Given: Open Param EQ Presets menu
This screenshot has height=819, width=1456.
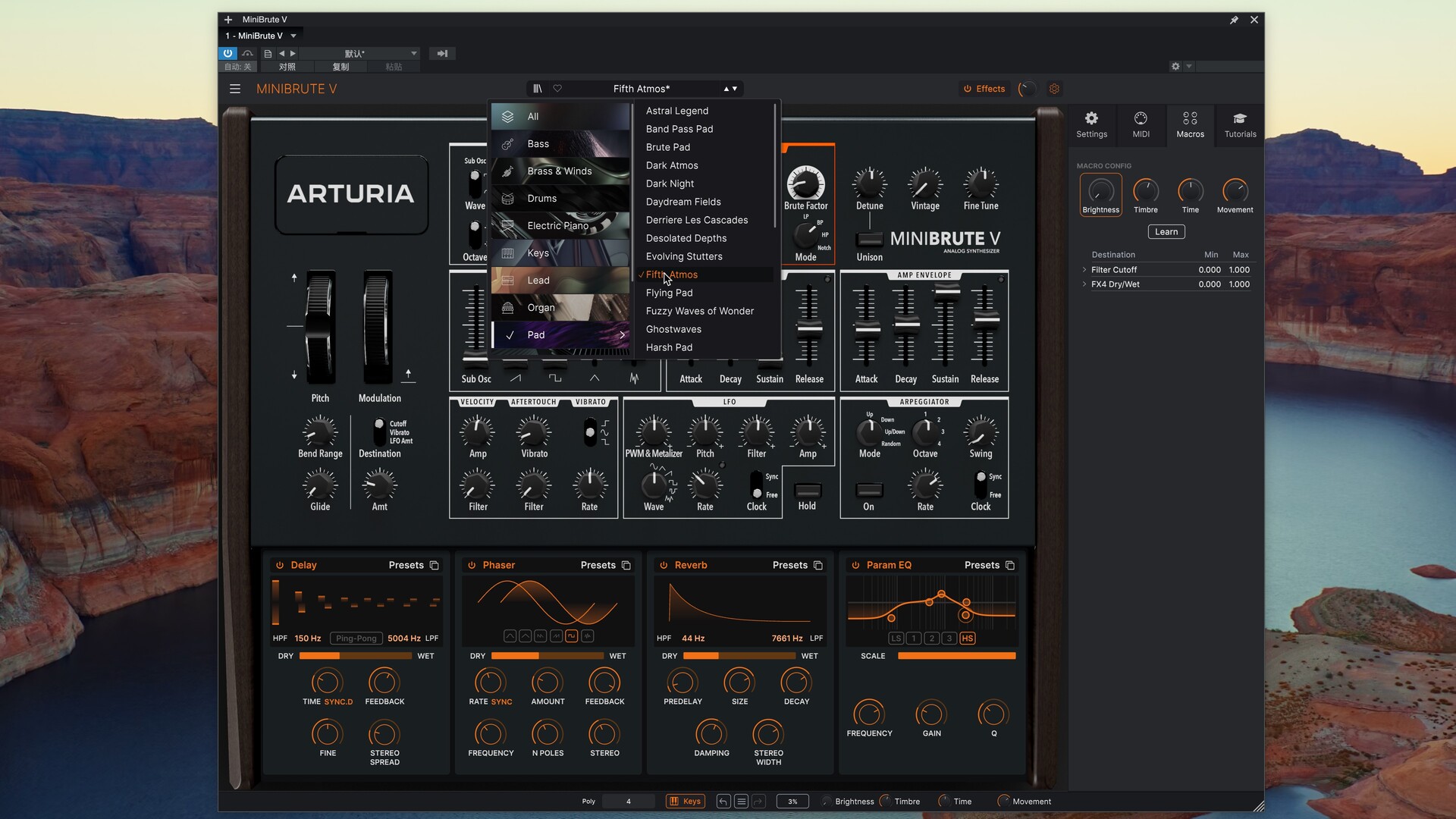Looking at the screenshot, I should tap(981, 565).
